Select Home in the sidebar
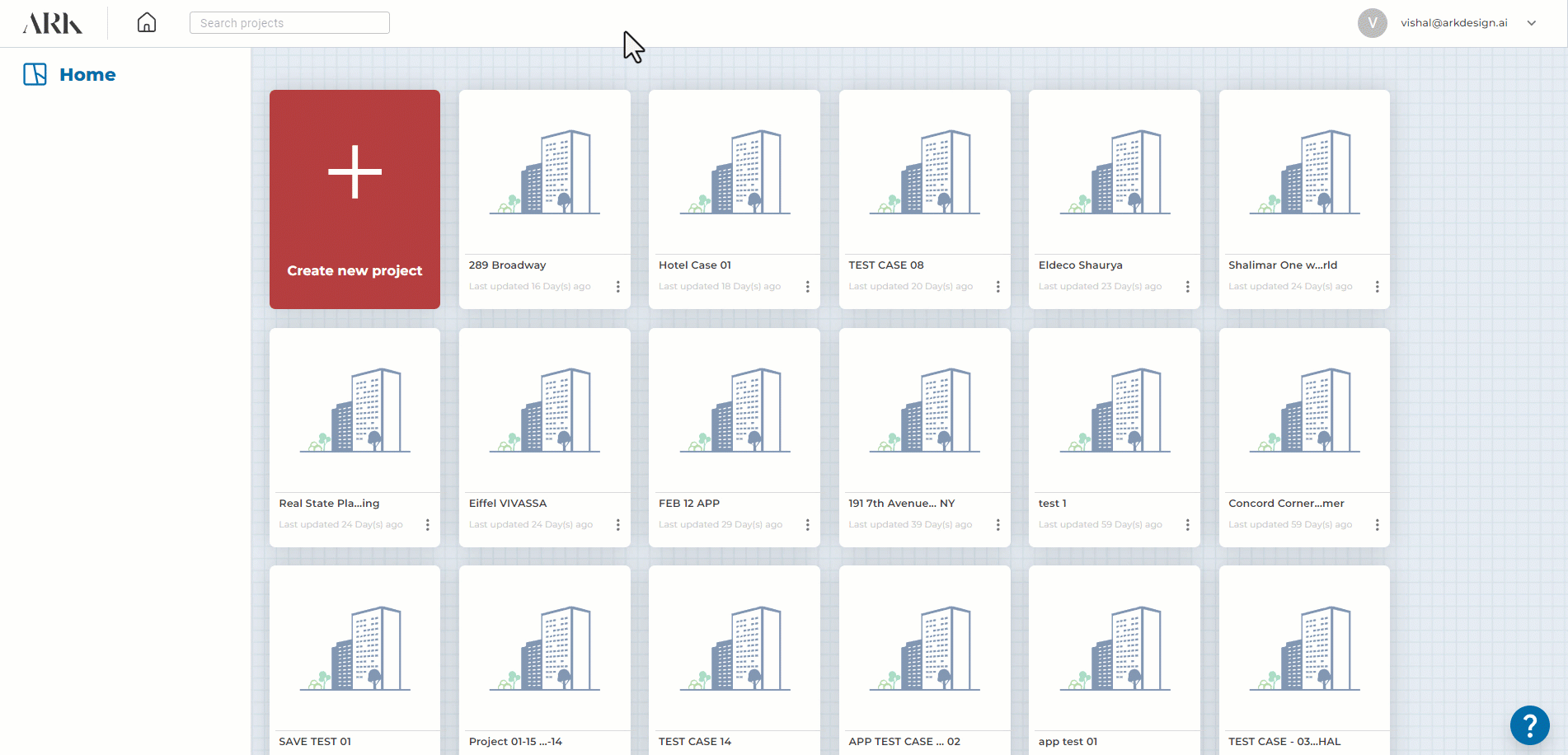Image resolution: width=1568 pixels, height=755 pixels. pos(87,75)
